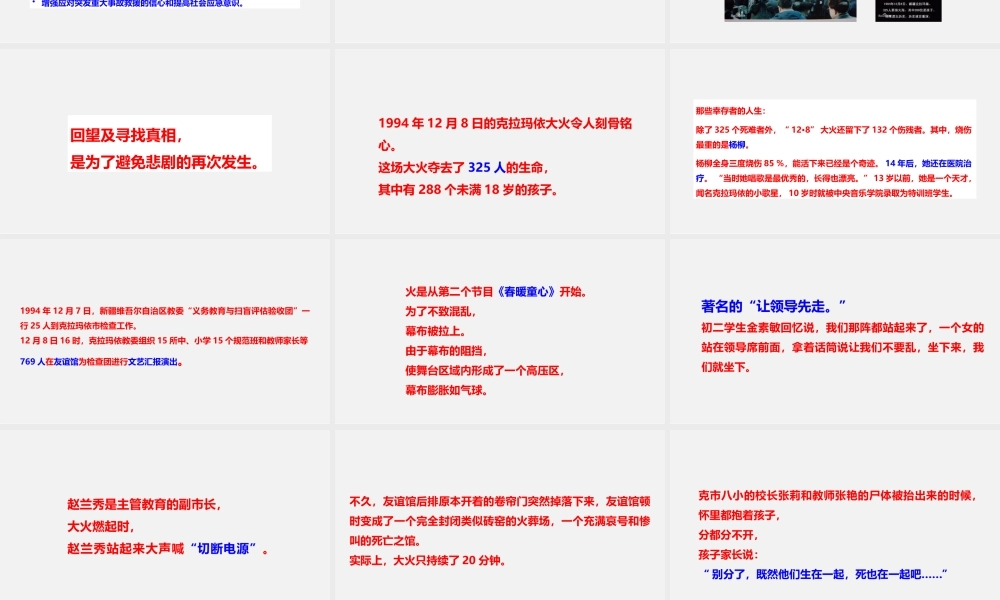Click the blue line starting 769 人在友谊馆

click(x=102, y=362)
